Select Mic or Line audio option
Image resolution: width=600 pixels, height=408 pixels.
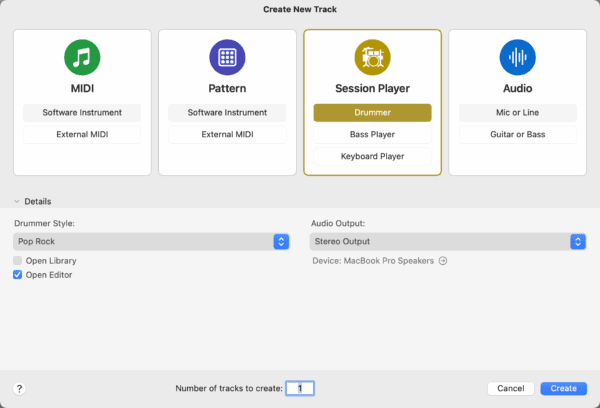[x=517, y=113]
